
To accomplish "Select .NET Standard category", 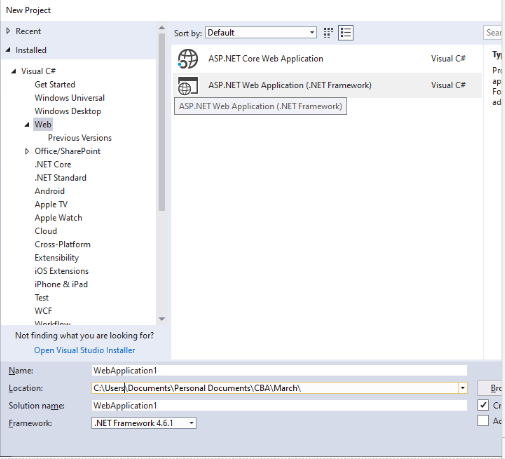I will click(60, 178).
